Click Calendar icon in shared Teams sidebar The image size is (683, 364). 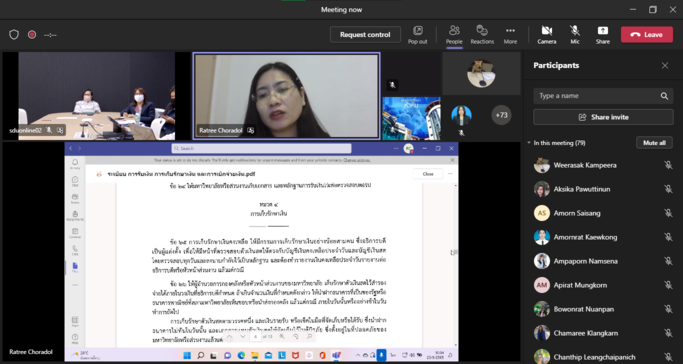pos(75,233)
